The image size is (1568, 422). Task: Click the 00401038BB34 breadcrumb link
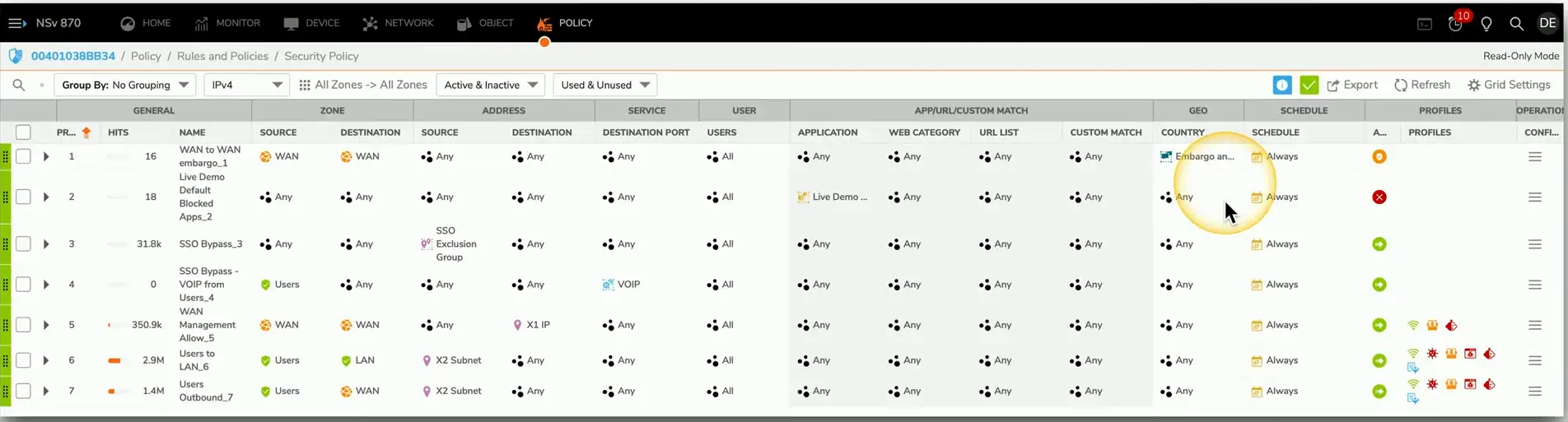click(72, 56)
